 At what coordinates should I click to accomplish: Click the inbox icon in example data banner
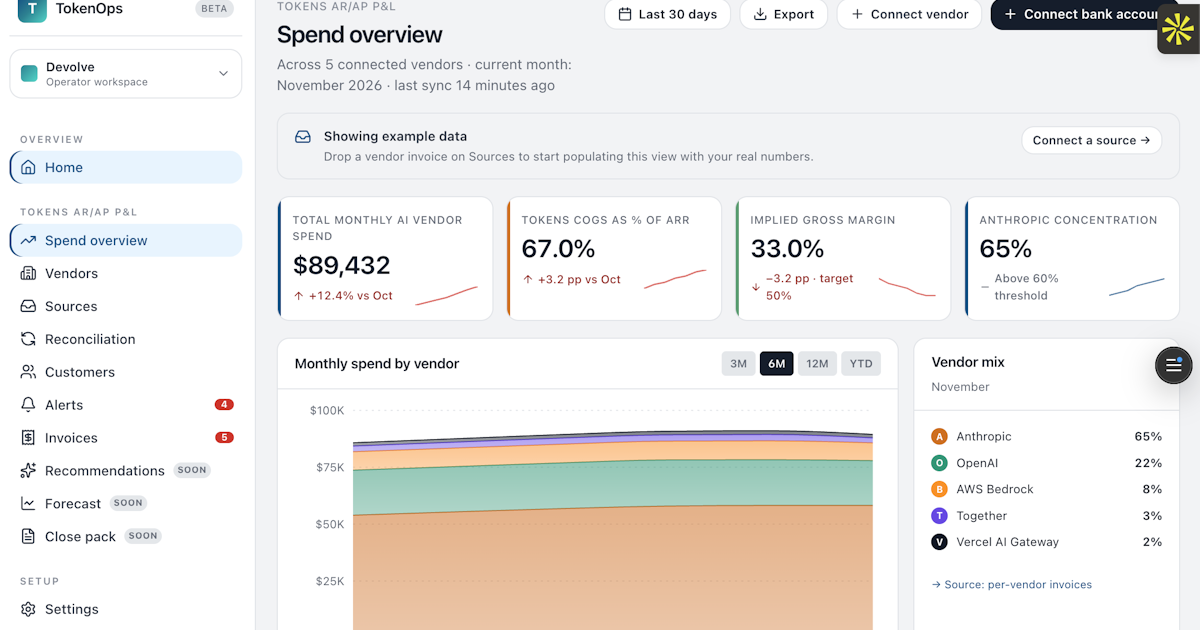point(303,137)
